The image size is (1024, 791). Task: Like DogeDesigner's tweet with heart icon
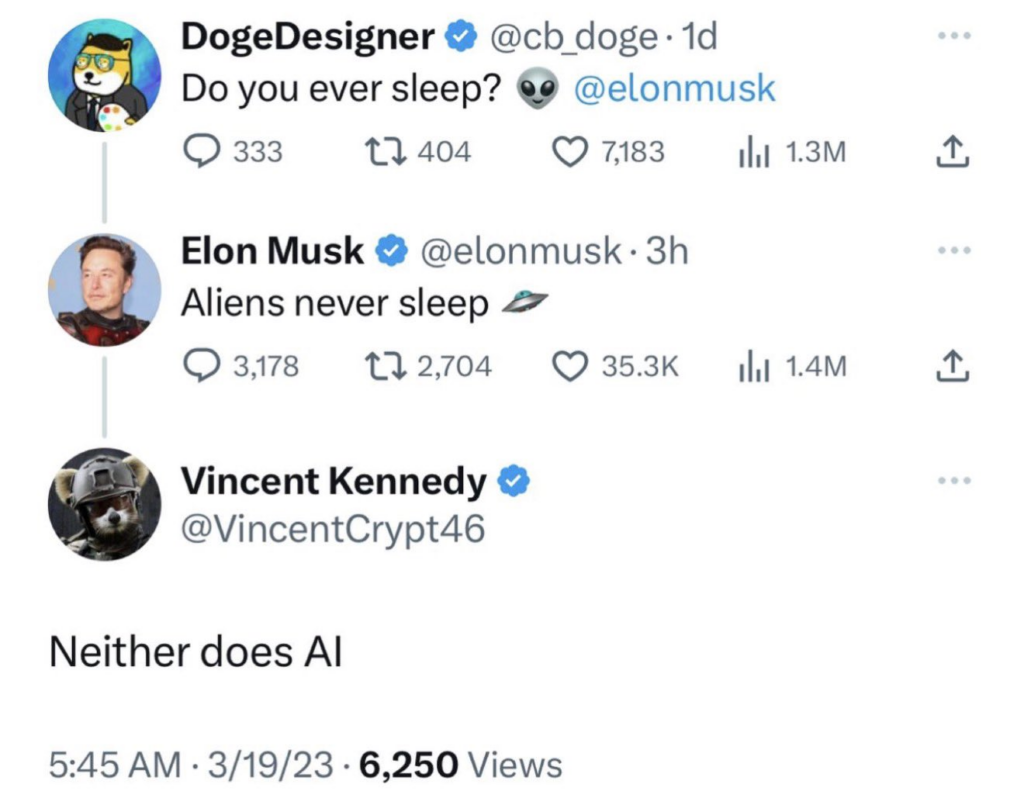point(569,151)
